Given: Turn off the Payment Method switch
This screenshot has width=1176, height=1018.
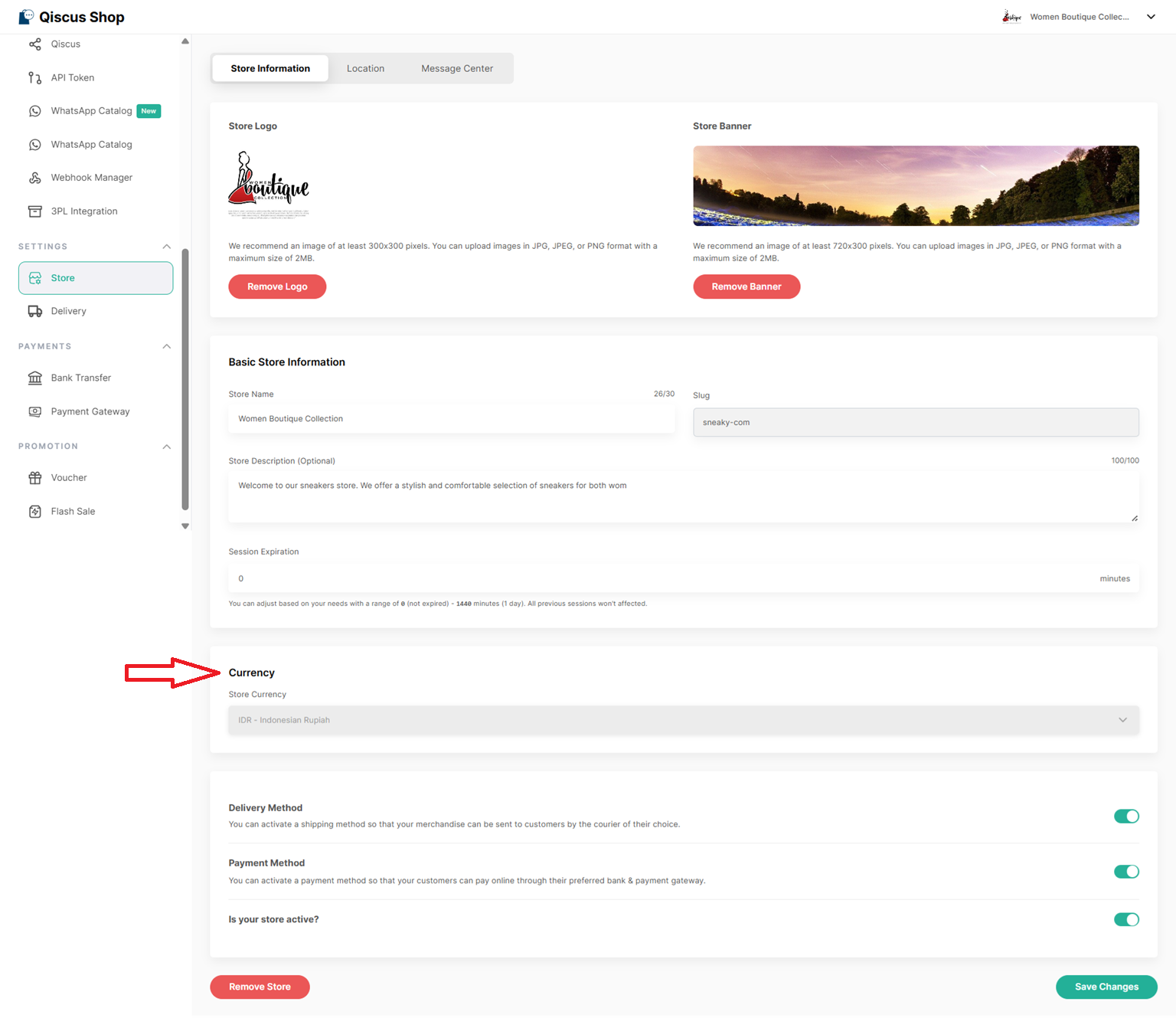Looking at the screenshot, I should point(1125,872).
